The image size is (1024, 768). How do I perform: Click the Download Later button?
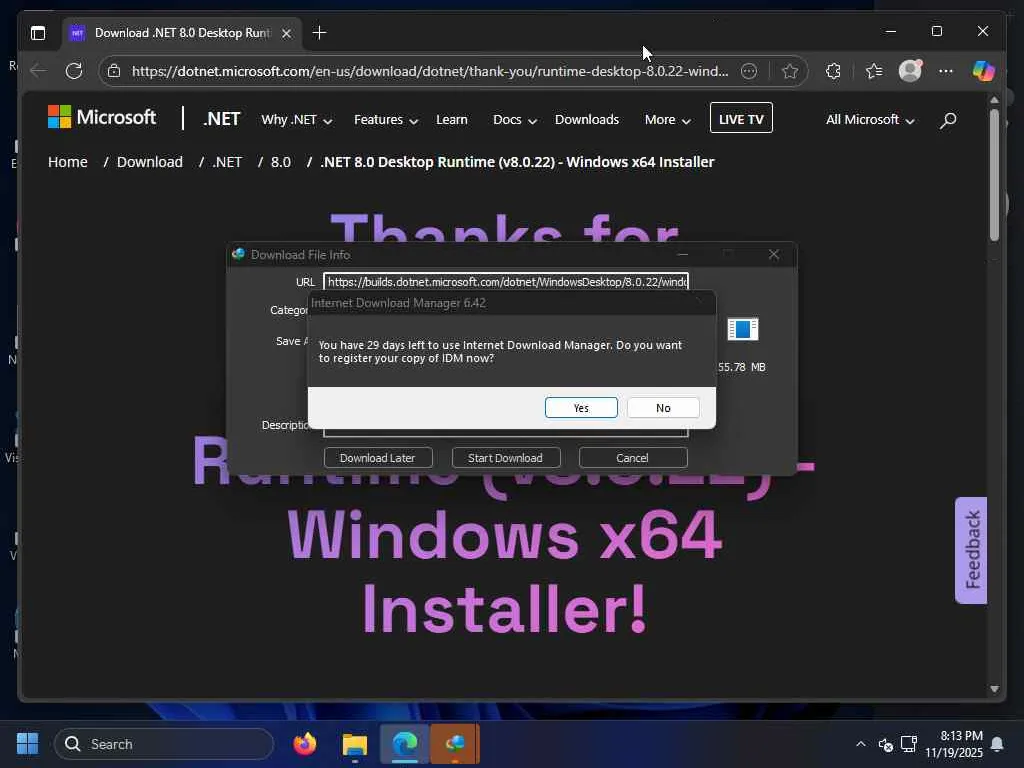(x=377, y=458)
